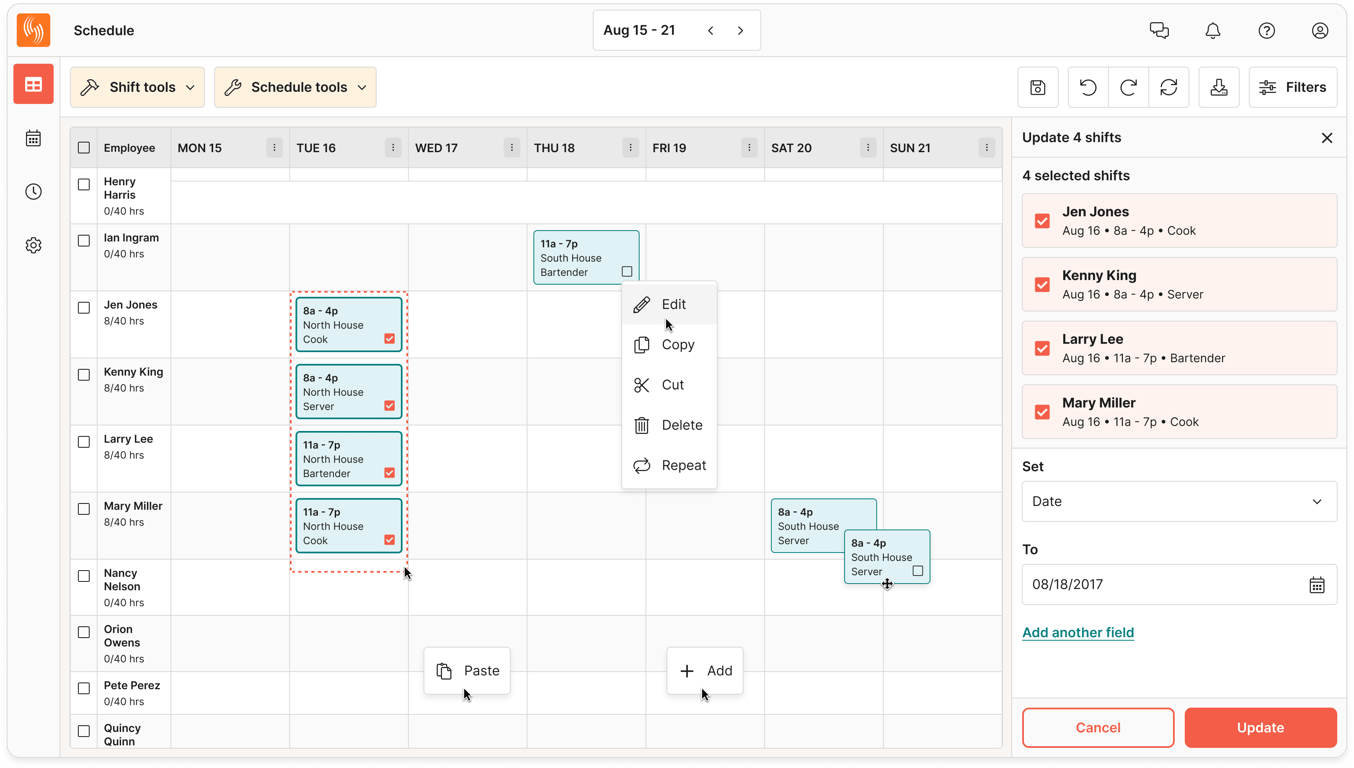Open FRI 19 column options menu

tap(749, 148)
